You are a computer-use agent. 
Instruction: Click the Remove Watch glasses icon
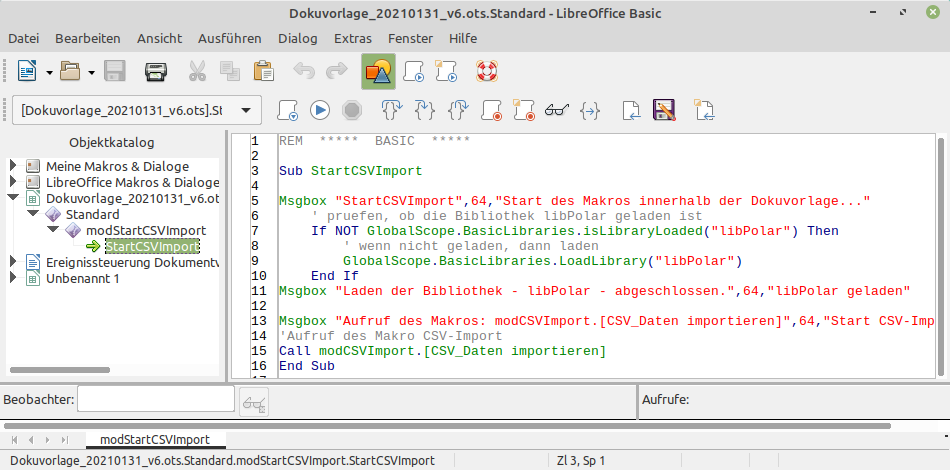(x=254, y=402)
